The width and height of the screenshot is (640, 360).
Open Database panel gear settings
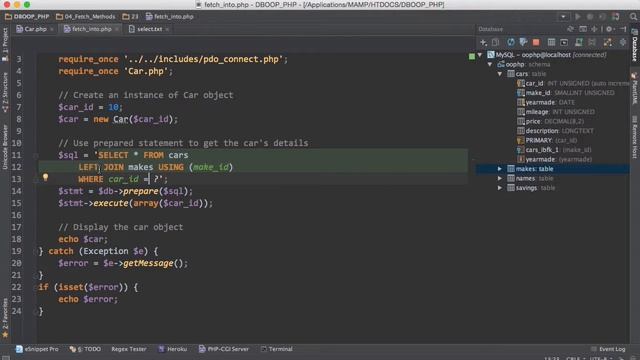pyautogui.click(x=610, y=29)
